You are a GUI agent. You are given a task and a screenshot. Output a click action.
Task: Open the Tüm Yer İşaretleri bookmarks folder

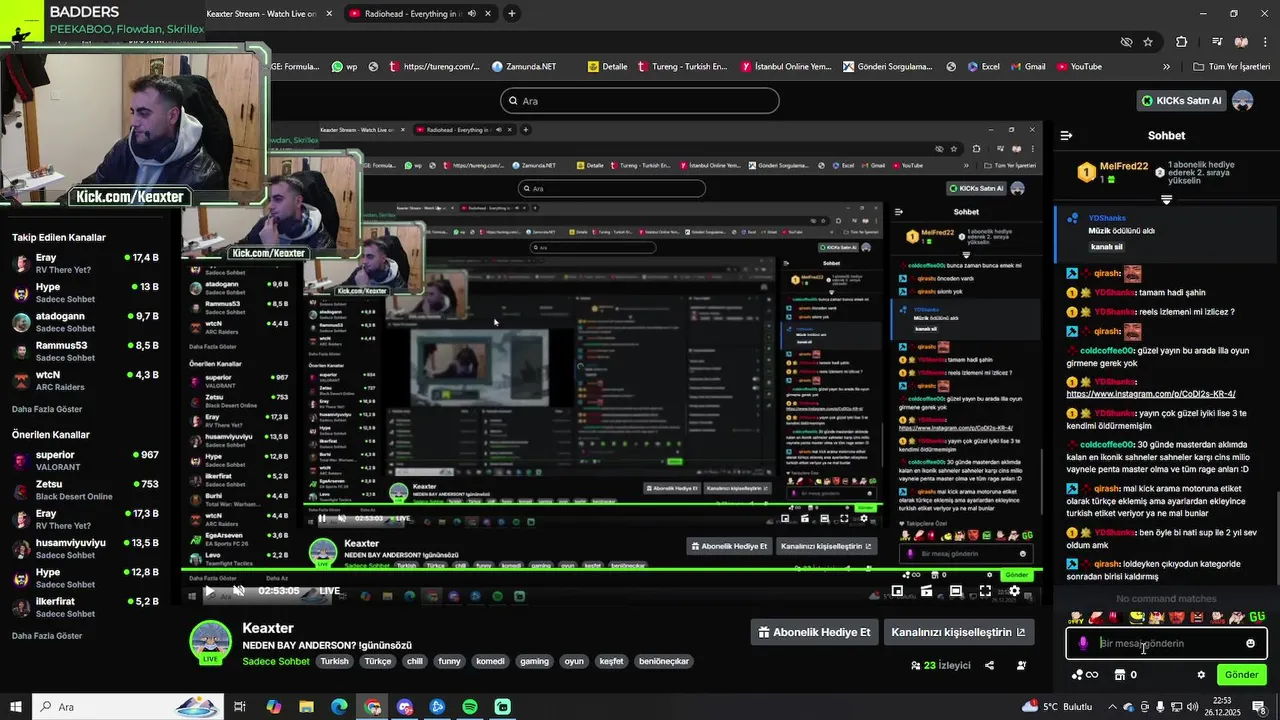(1231, 67)
